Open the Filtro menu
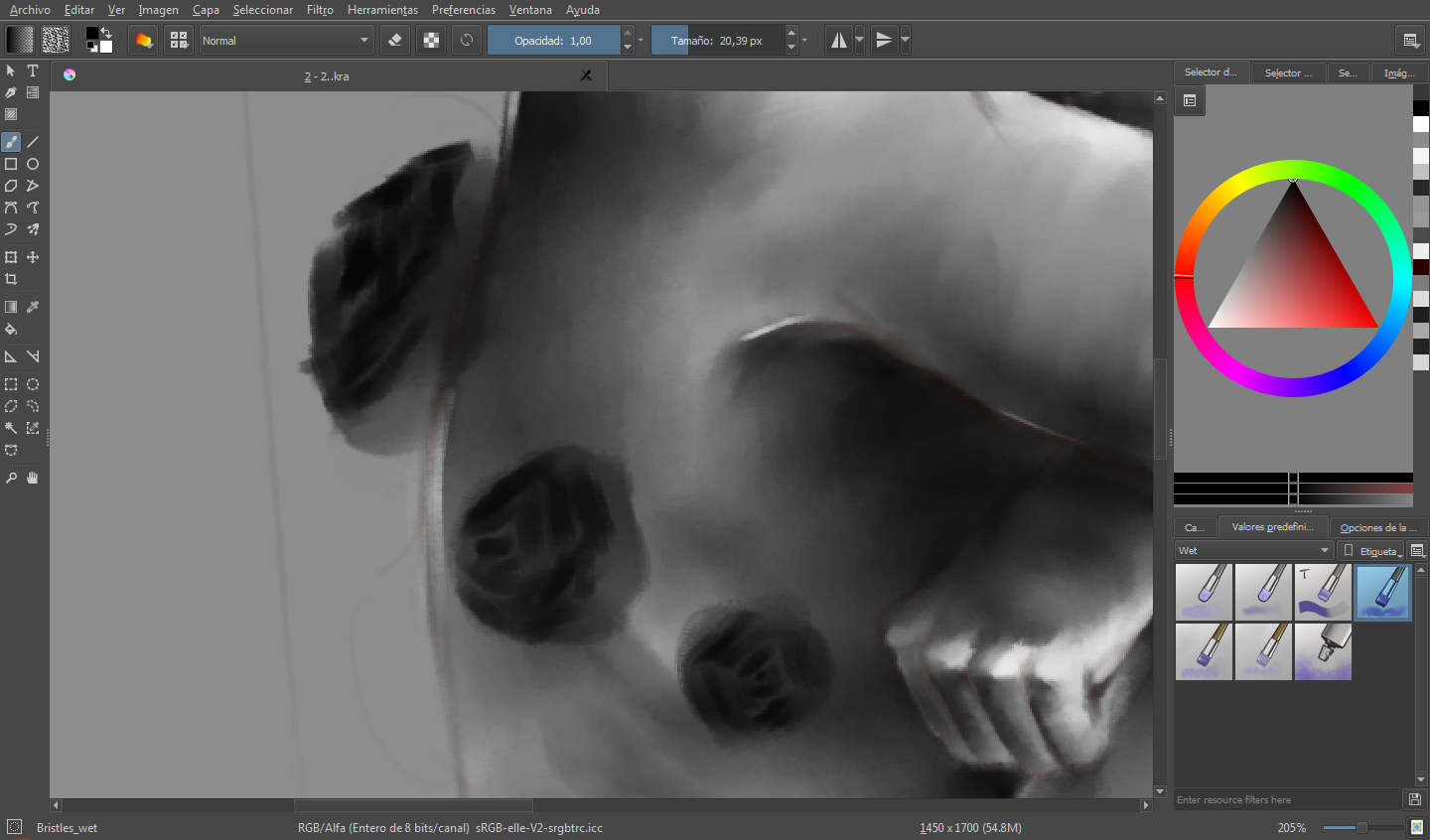The height and width of the screenshot is (840, 1430). coord(320,10)
